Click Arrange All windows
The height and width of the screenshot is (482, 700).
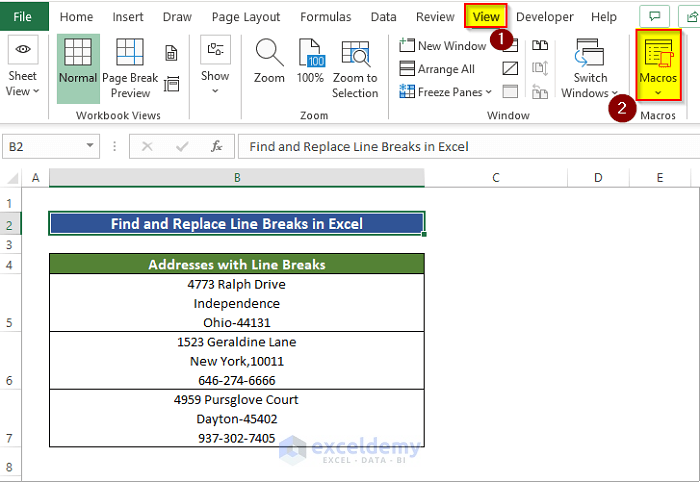[437, 69]
